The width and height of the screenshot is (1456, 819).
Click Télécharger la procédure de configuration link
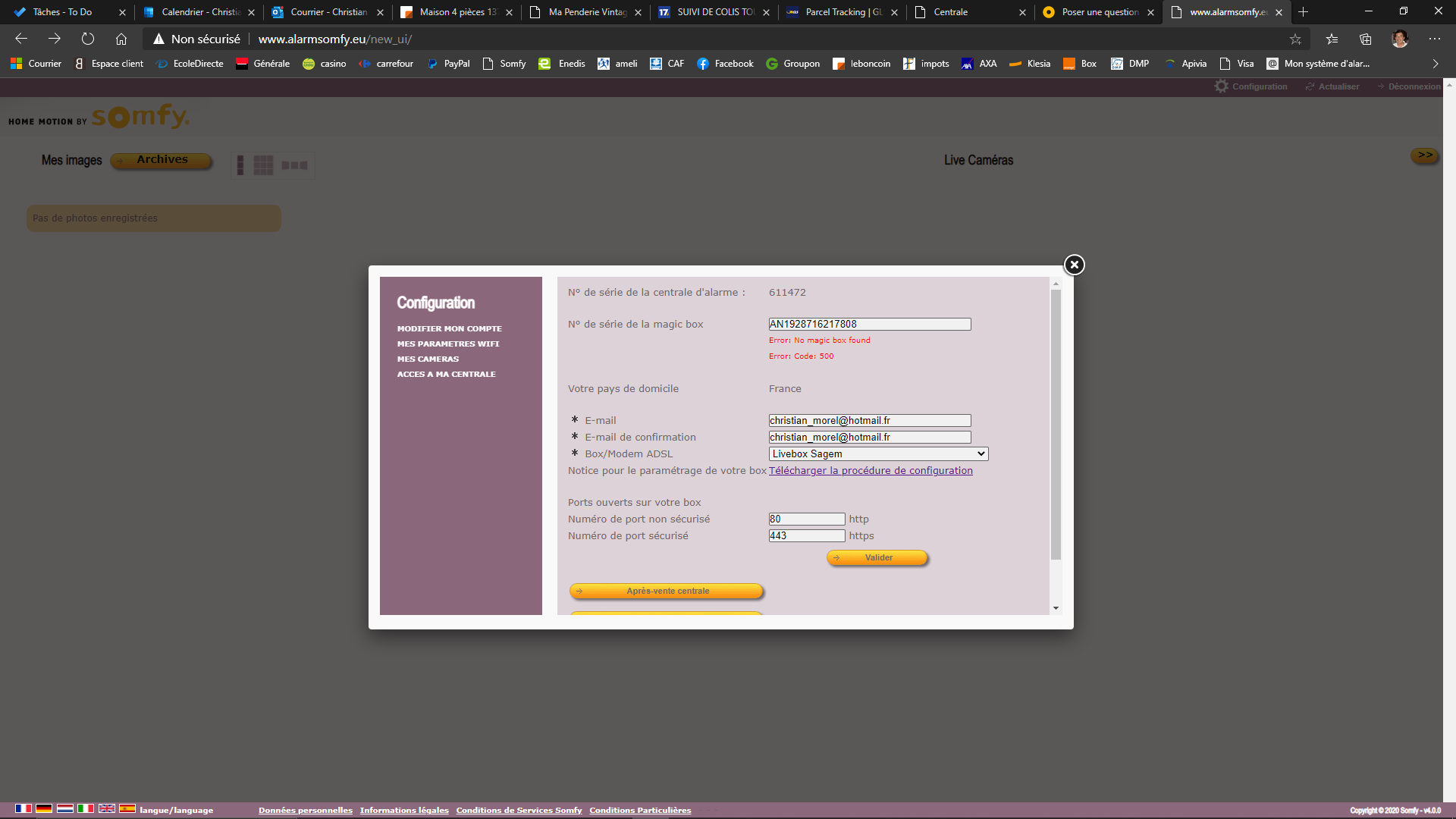tap(871, 470)
